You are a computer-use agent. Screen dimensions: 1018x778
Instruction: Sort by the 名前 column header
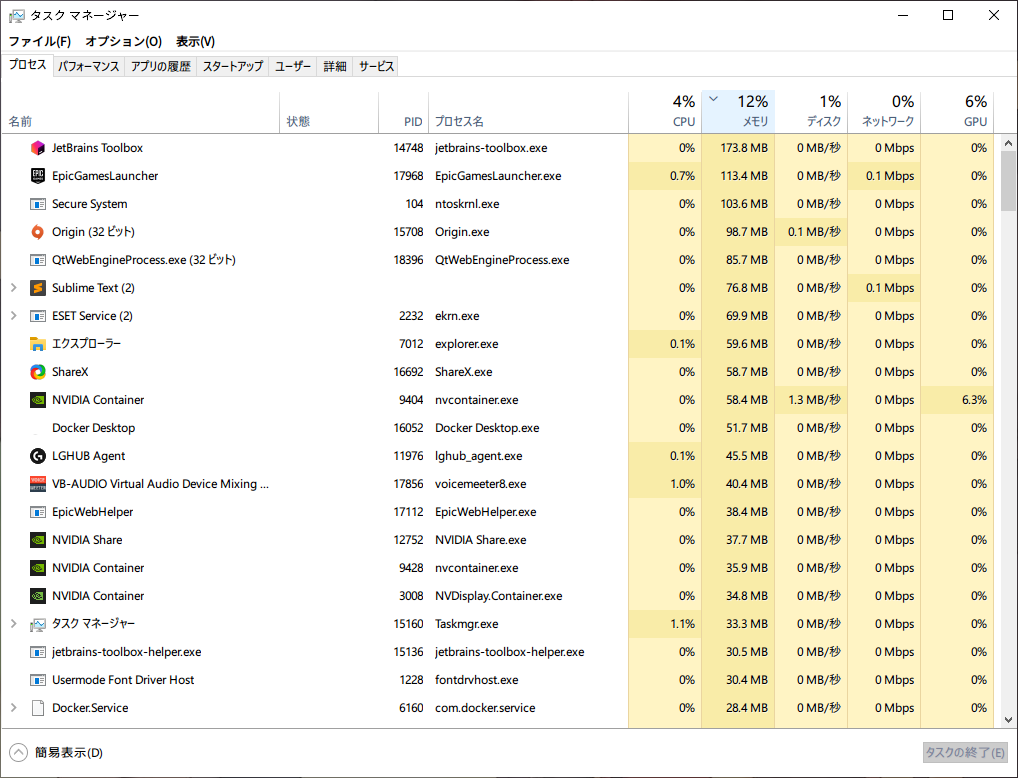pos(141,112)
